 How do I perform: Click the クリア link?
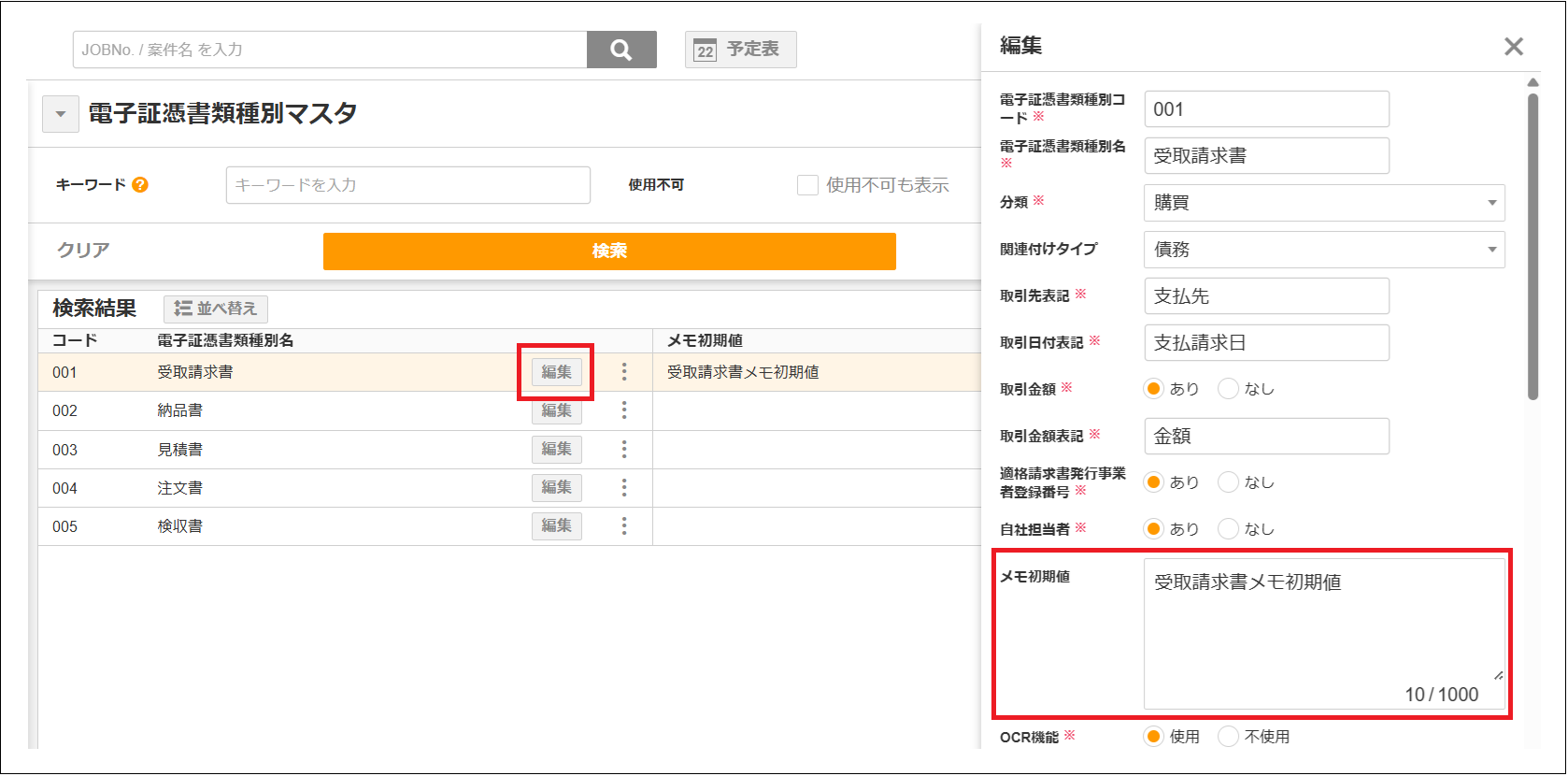83,251
